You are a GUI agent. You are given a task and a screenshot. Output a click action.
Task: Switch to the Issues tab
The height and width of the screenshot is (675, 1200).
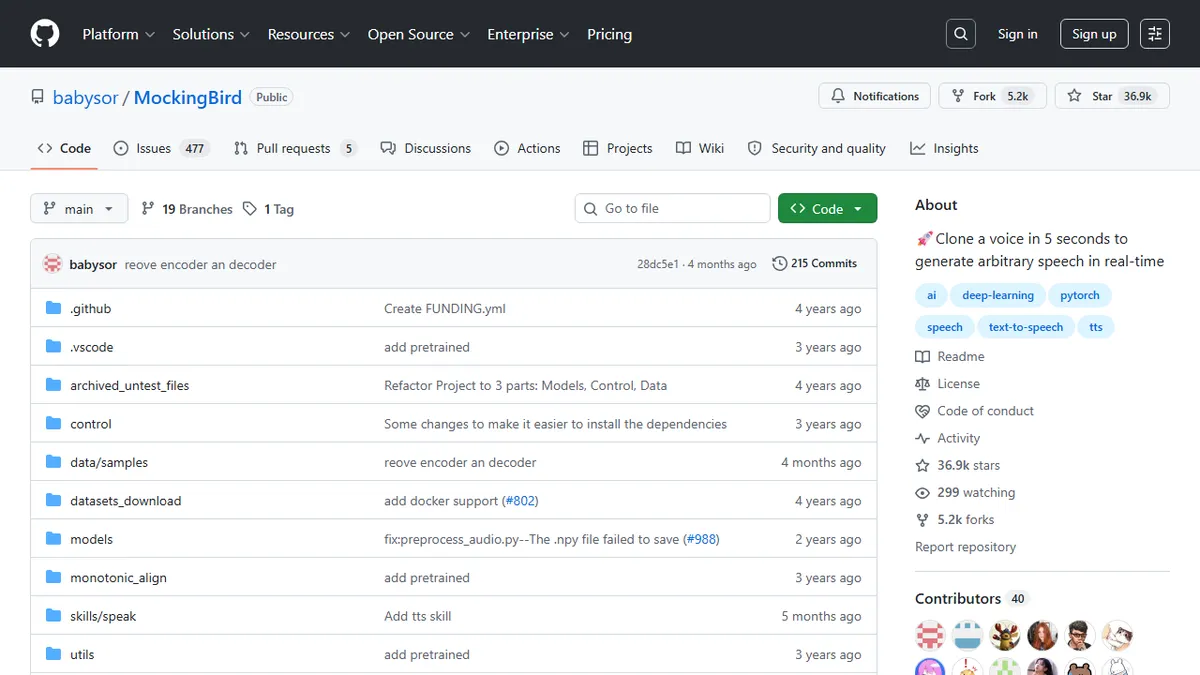coord(161,148)
